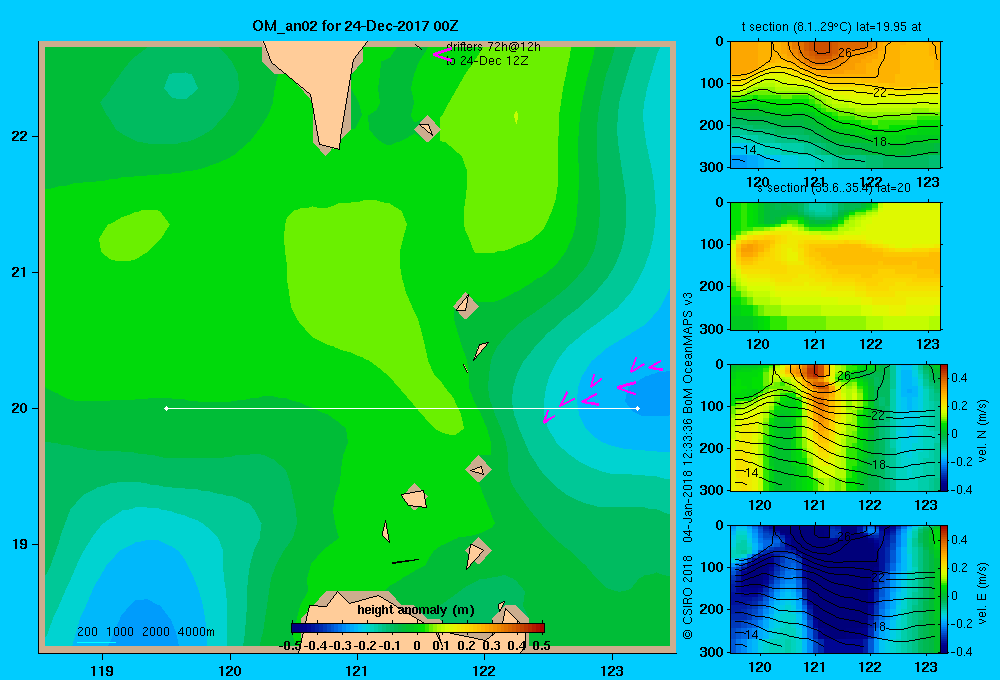This screenshot has height=680, width=1000.
Task: Click longitude label 123 under main map
Action: 612,671
